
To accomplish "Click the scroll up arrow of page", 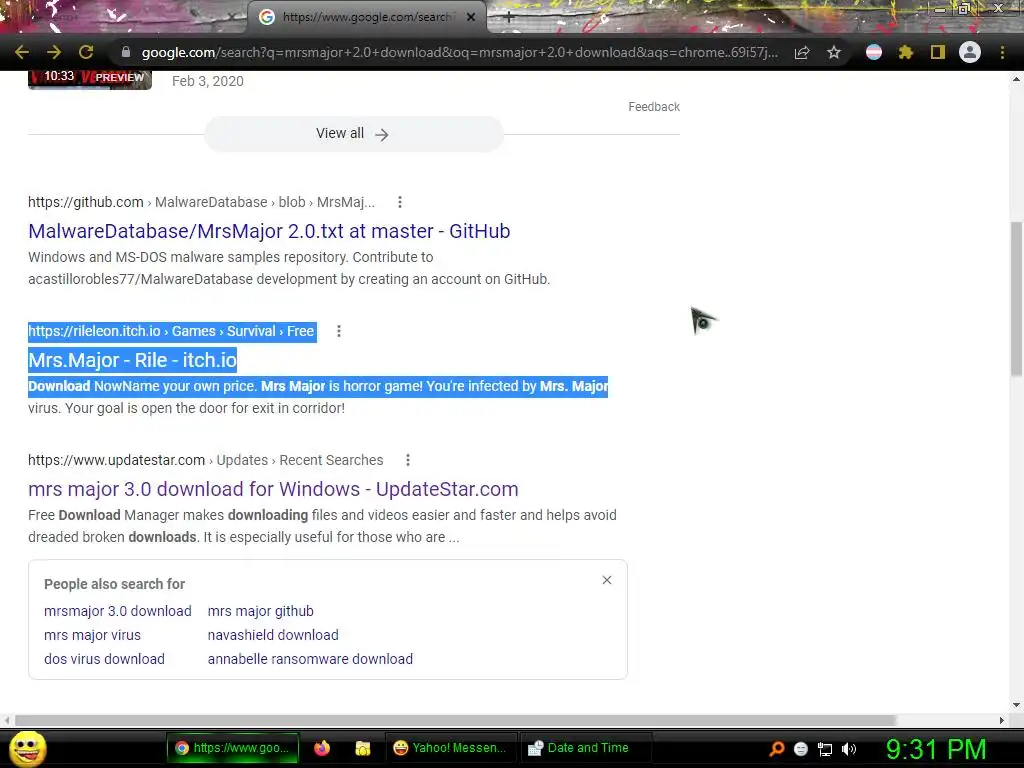I will coord(1016,79).
